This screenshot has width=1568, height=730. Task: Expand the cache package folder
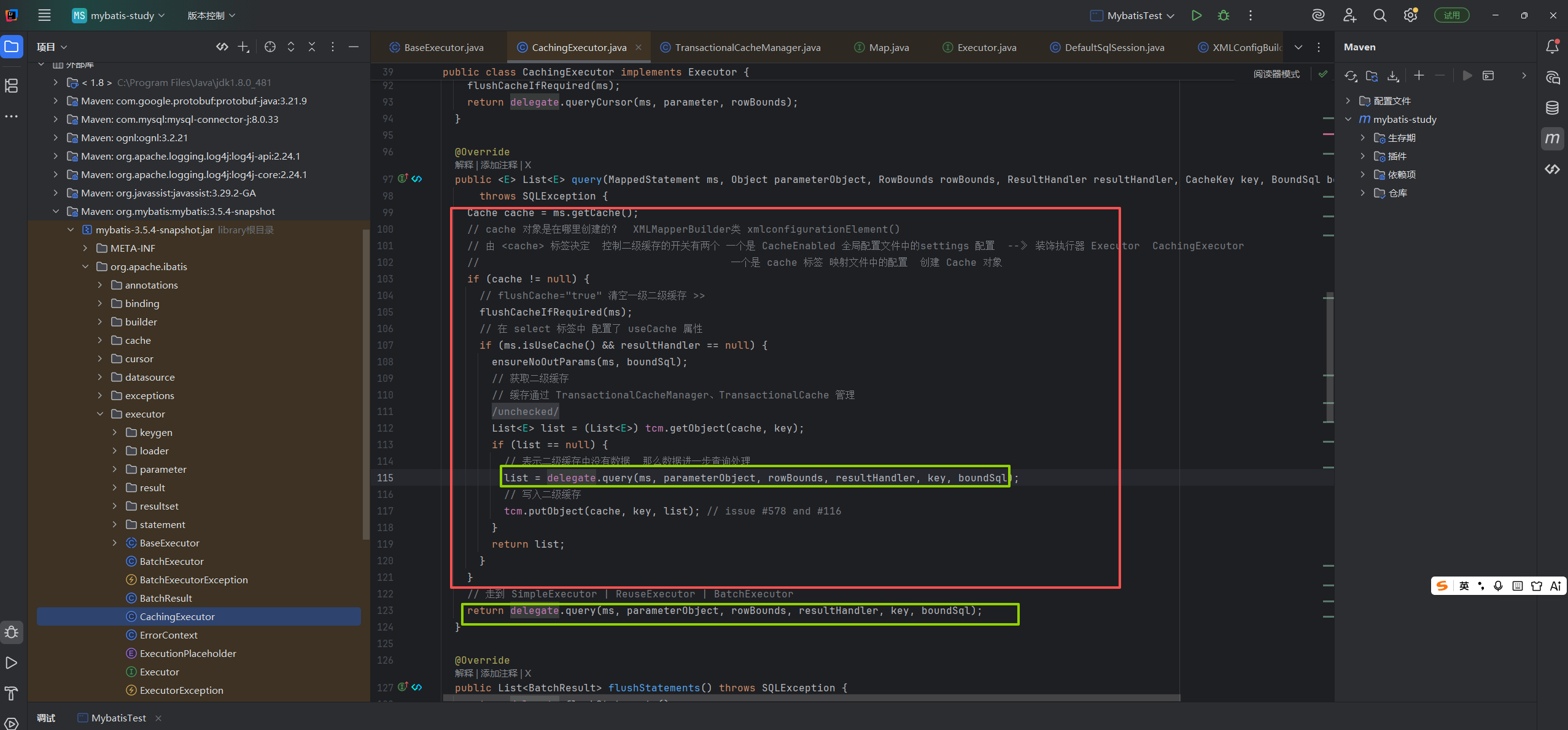click(100, 341)
